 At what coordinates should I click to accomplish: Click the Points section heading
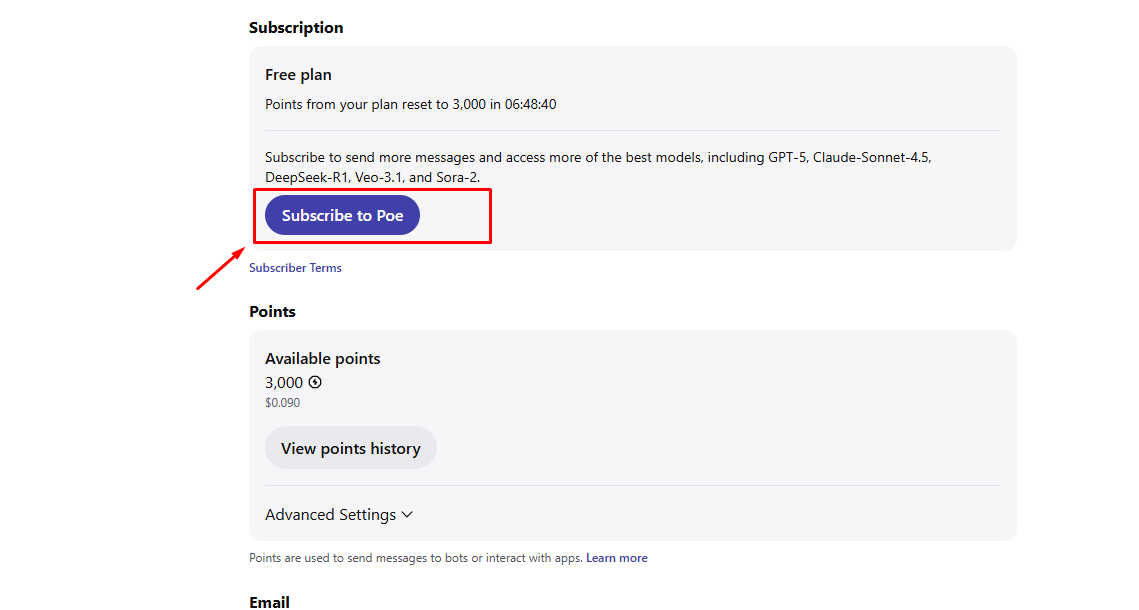click(x=272, y=312)
